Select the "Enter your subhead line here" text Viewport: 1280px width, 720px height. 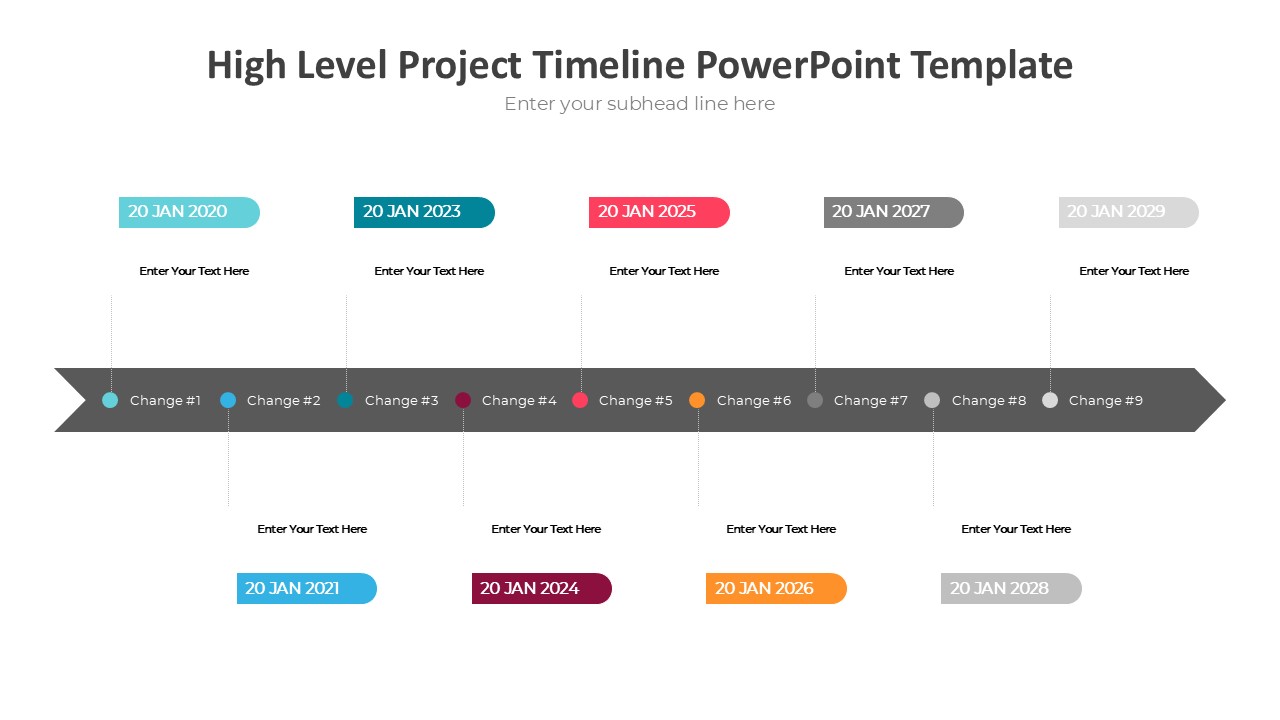point(640,104)
